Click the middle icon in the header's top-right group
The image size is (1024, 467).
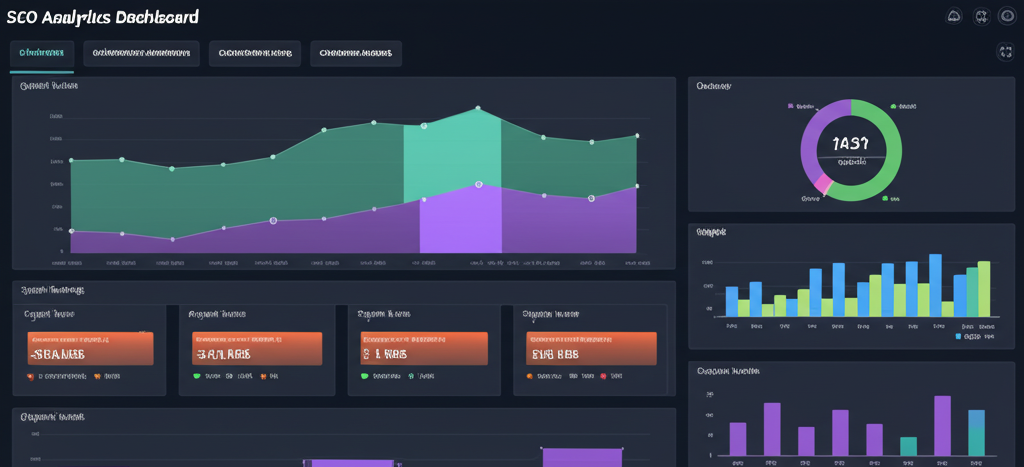click(x=980, y=17)
